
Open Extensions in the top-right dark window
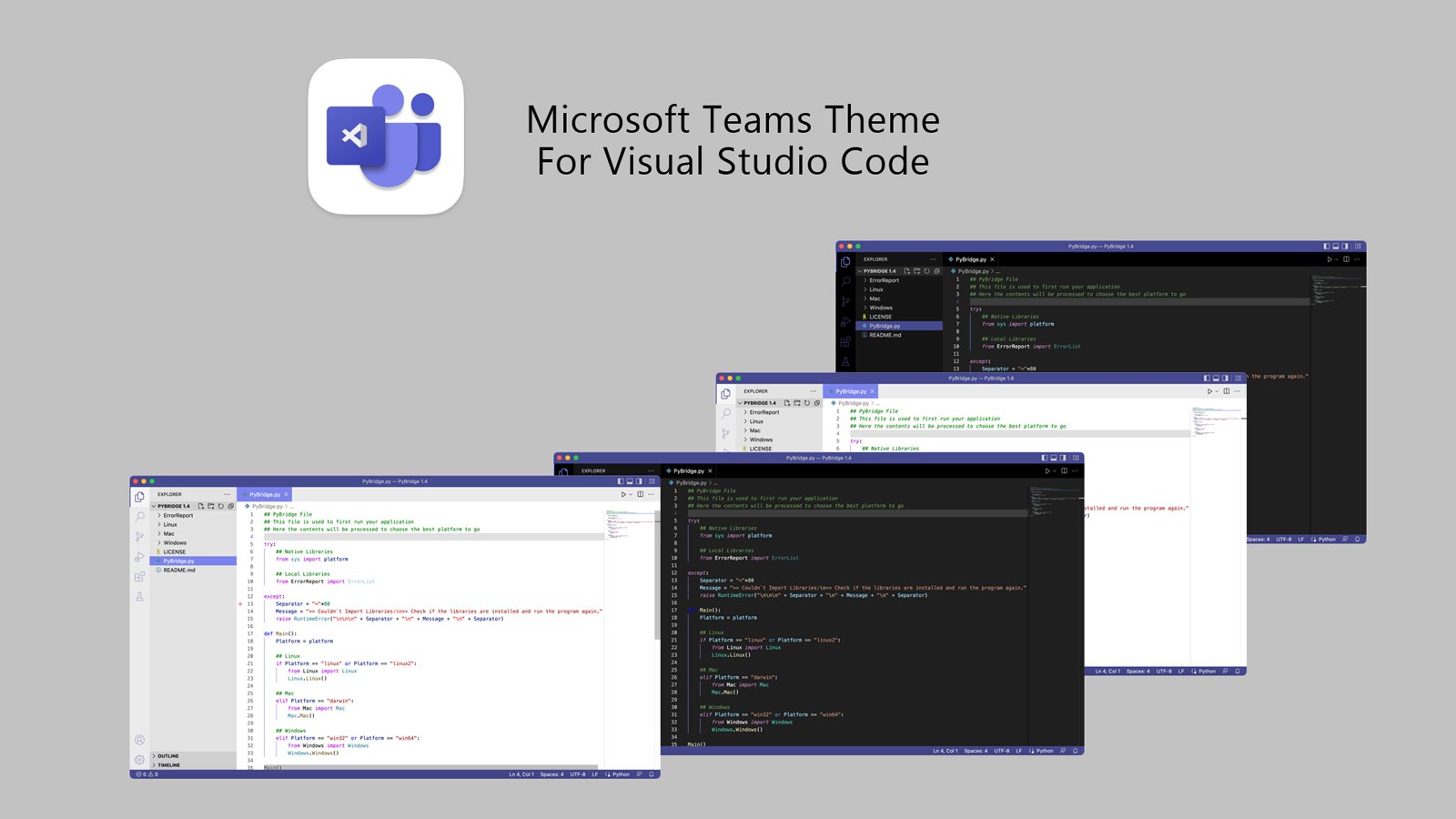[845, 341]
